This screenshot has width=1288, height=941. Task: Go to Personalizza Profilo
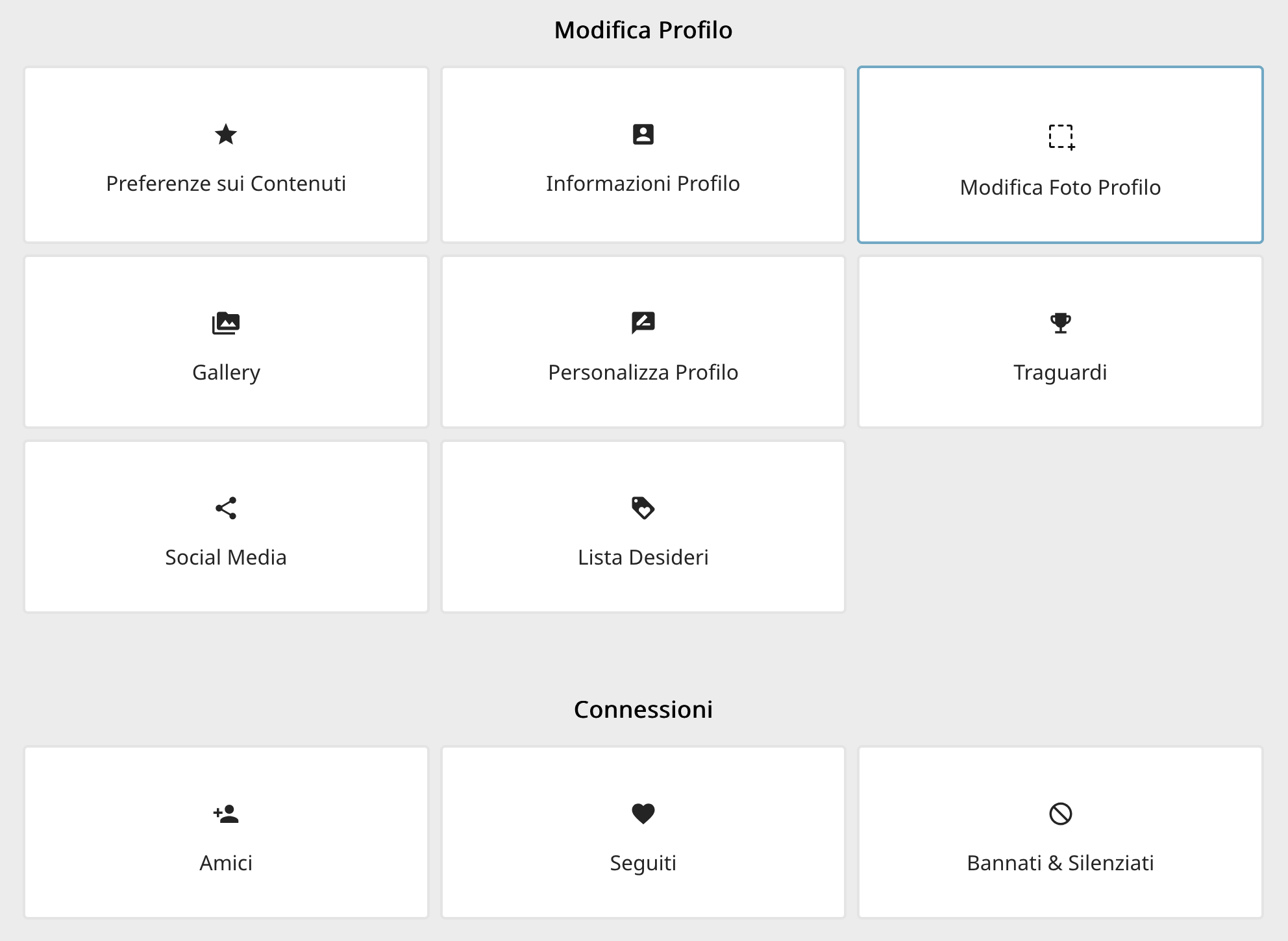coord(643,373)
